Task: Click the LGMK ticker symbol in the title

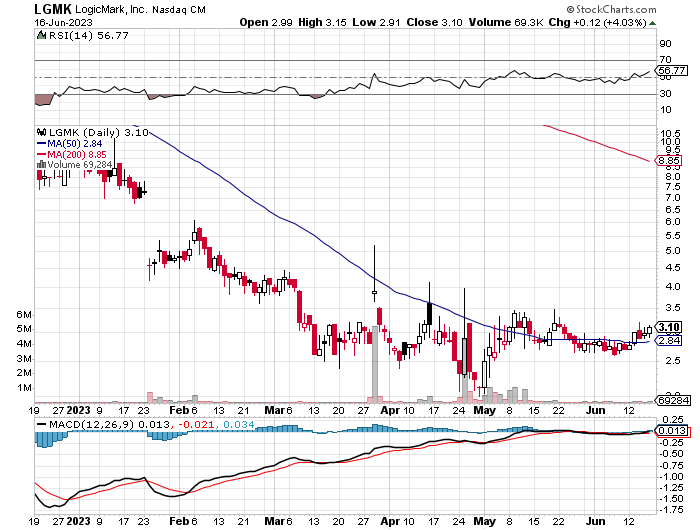Action: pos(53,8)
